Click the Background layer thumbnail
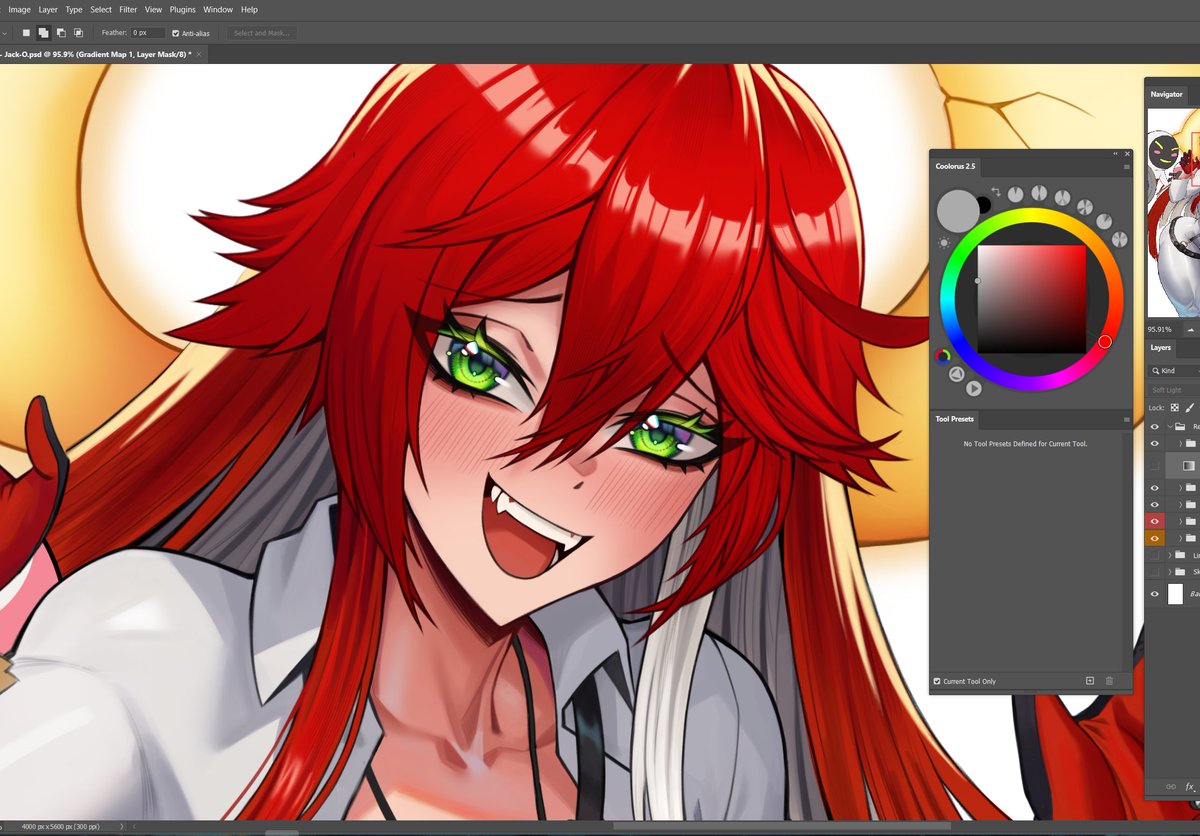Screen dimensions: 1200x836 pos(1175,594)
